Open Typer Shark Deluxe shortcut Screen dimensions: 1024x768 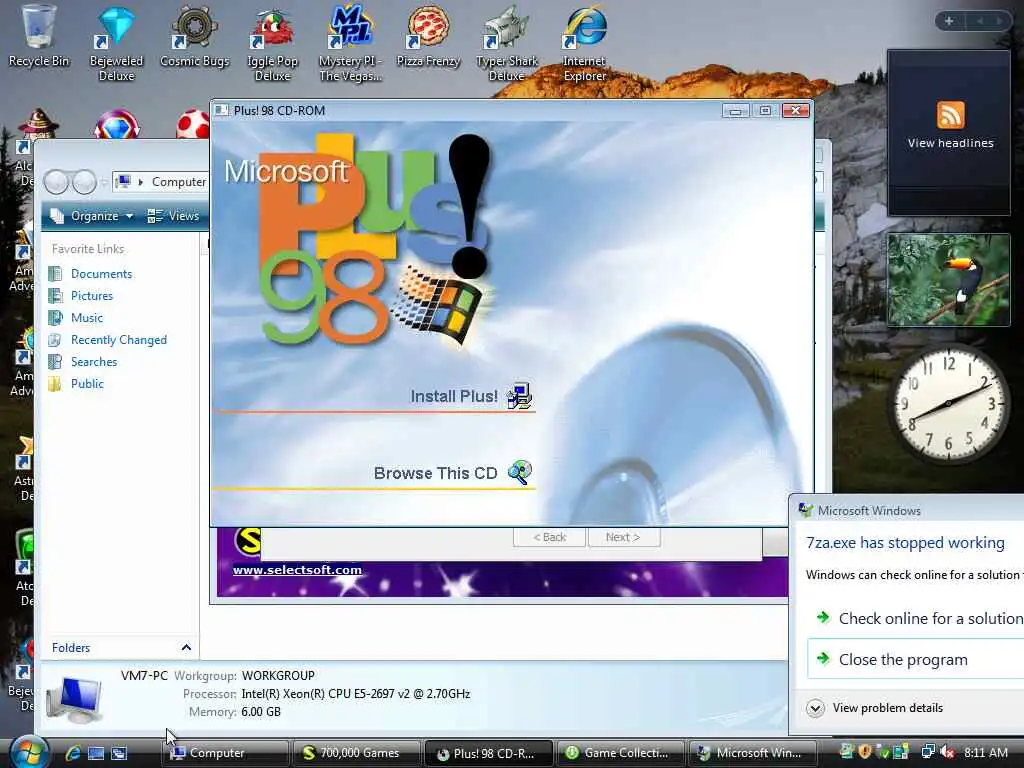[507, 42]
